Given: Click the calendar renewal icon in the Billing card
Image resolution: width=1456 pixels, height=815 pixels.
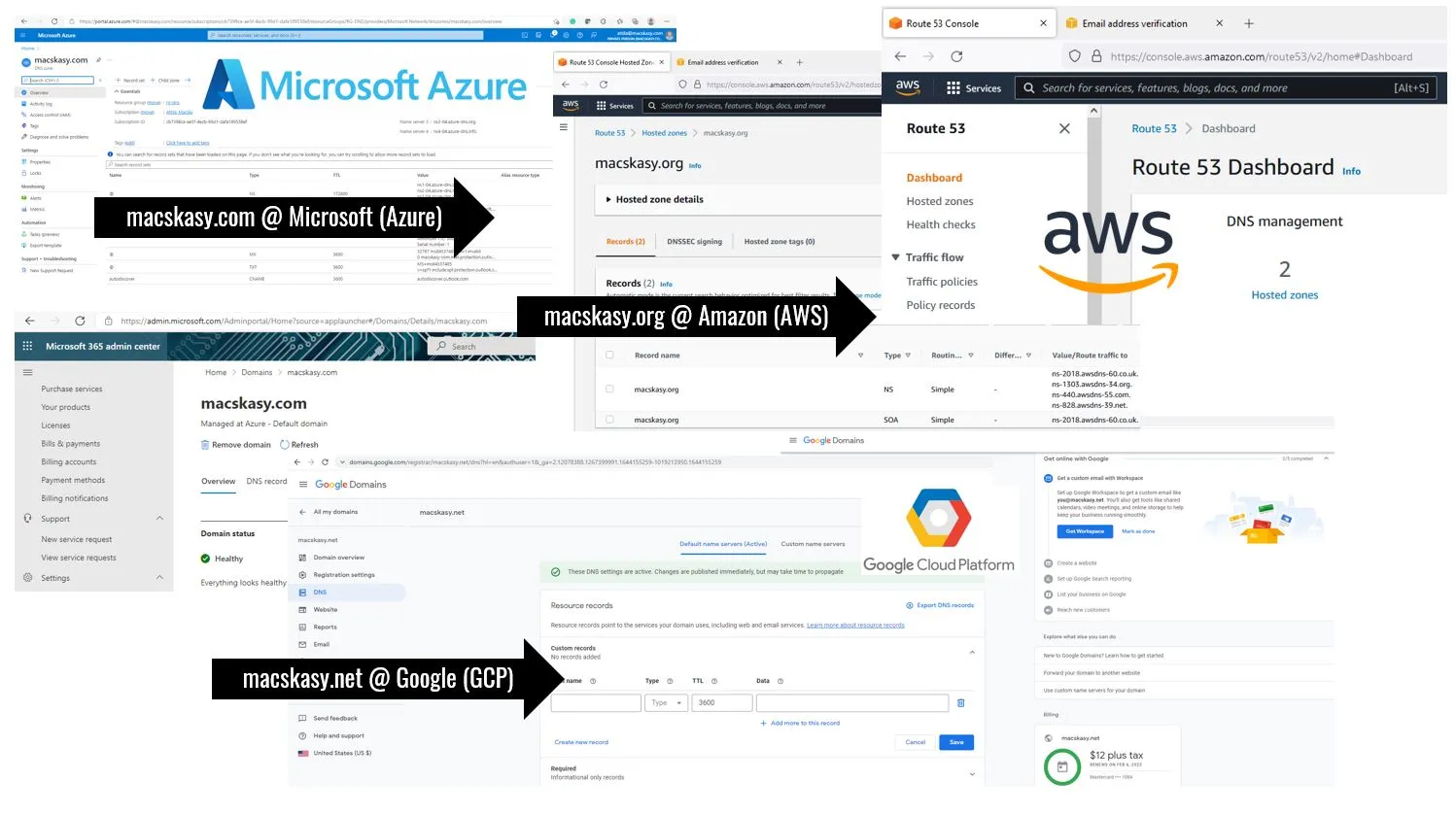Looking at the screenshot, I should click(1062, 767).
